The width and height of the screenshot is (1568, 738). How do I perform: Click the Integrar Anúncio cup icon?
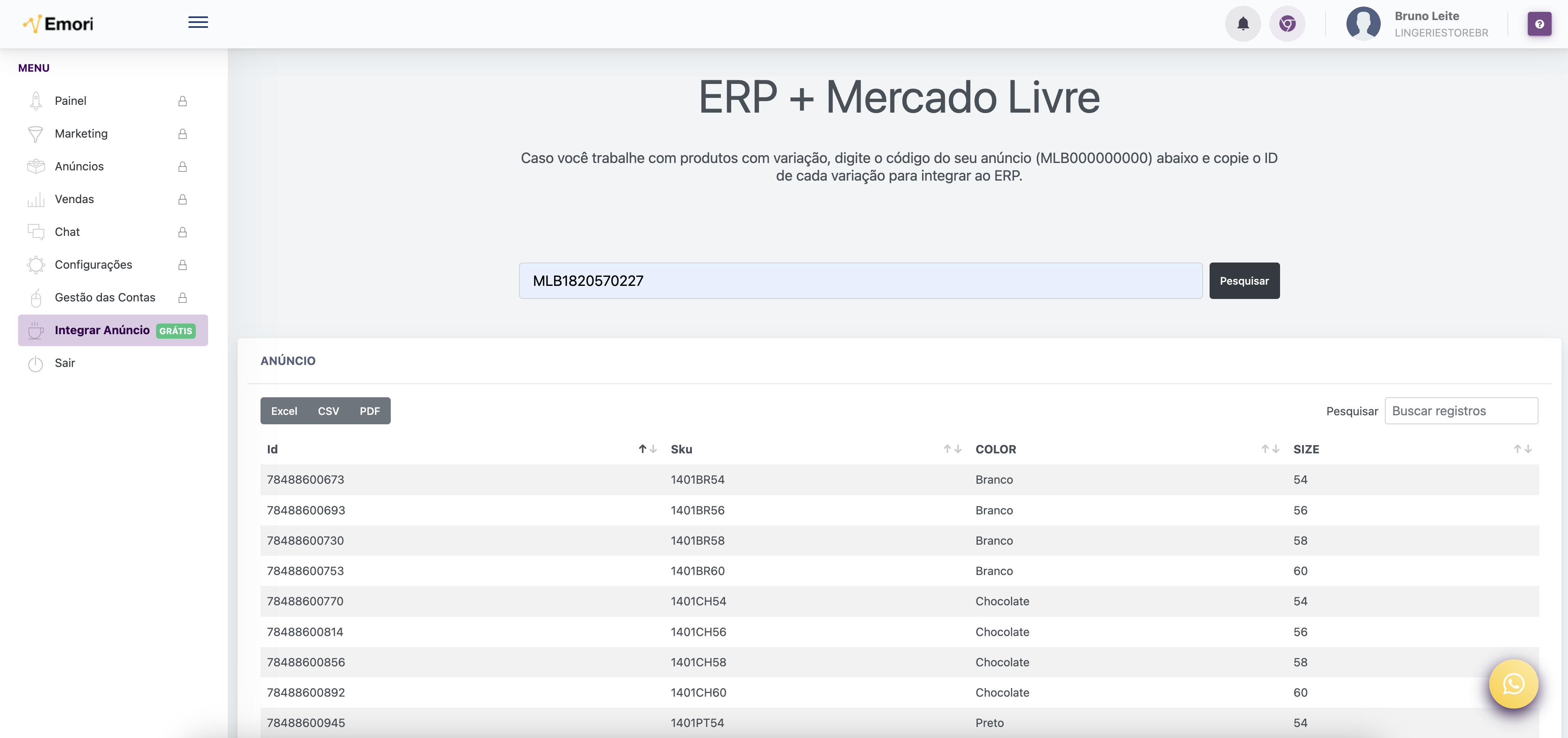36,331
